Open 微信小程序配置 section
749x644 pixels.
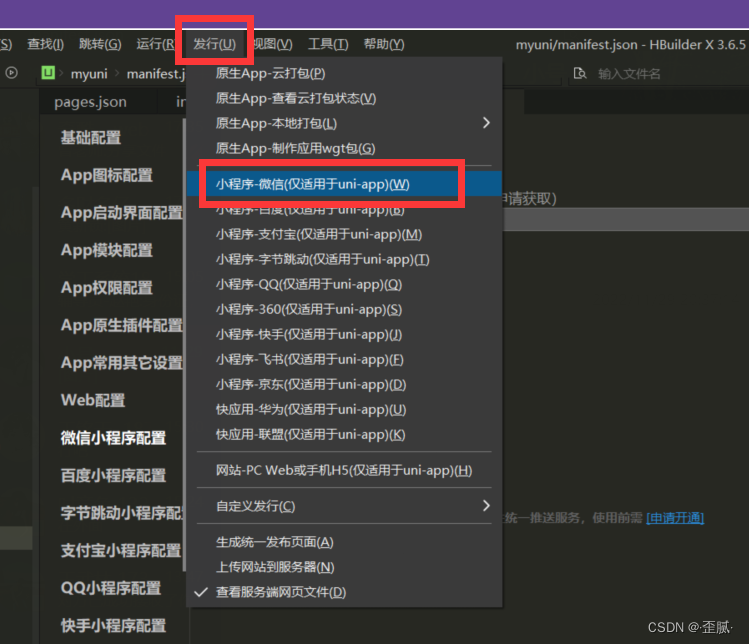pyautogui.click(x=113, y=438)
